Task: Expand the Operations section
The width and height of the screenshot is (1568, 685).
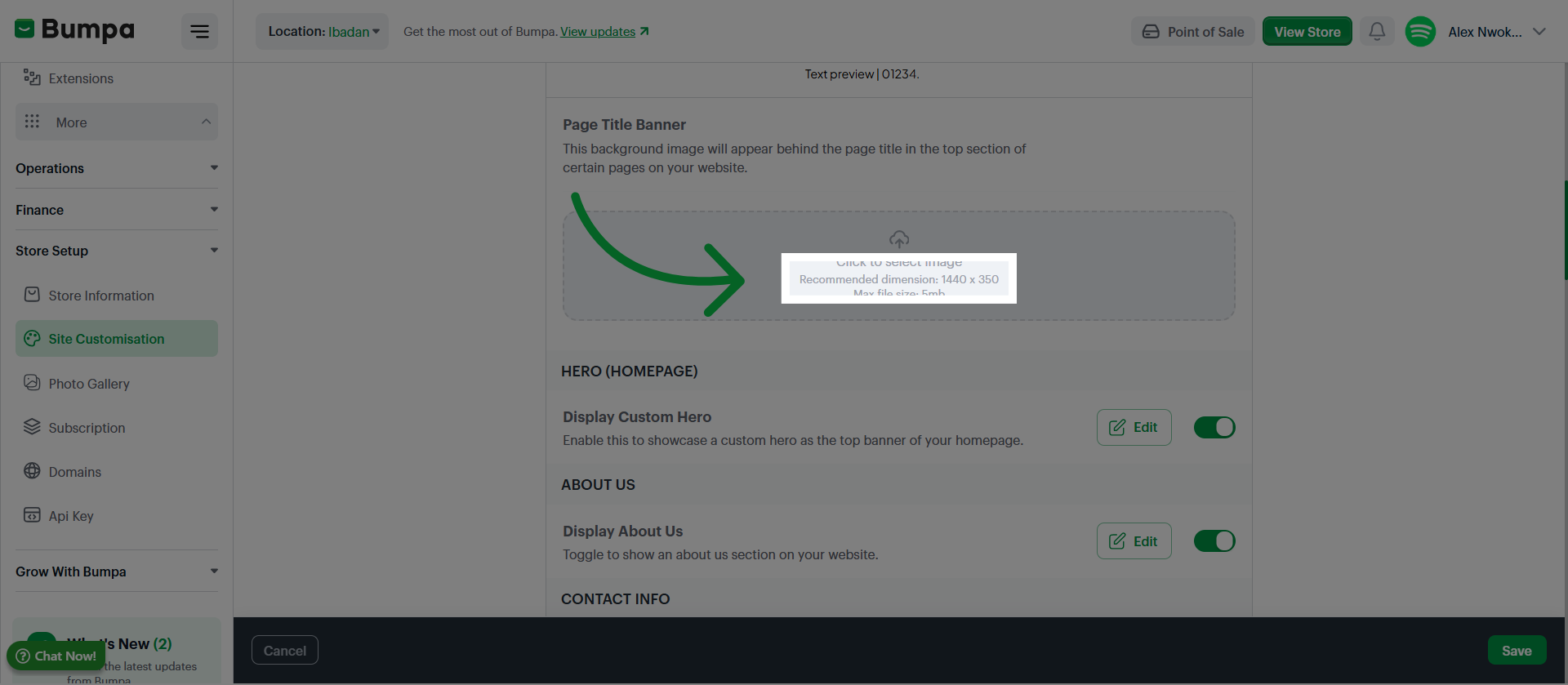Action: (117, 168)
